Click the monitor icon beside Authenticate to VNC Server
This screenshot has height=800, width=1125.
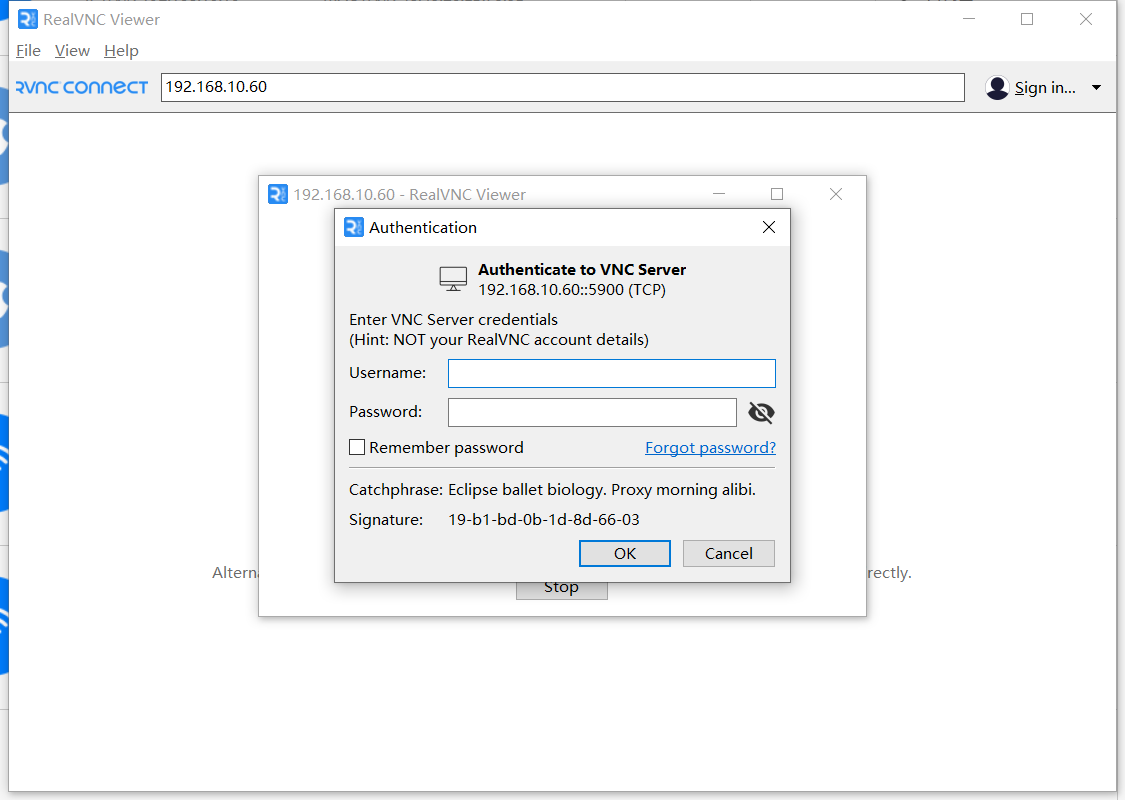click(x=453, y=279)
